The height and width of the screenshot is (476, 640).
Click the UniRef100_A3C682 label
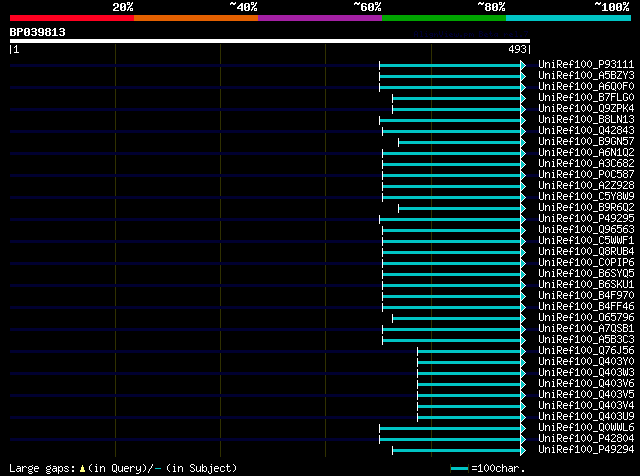click(x=586, y=164)
